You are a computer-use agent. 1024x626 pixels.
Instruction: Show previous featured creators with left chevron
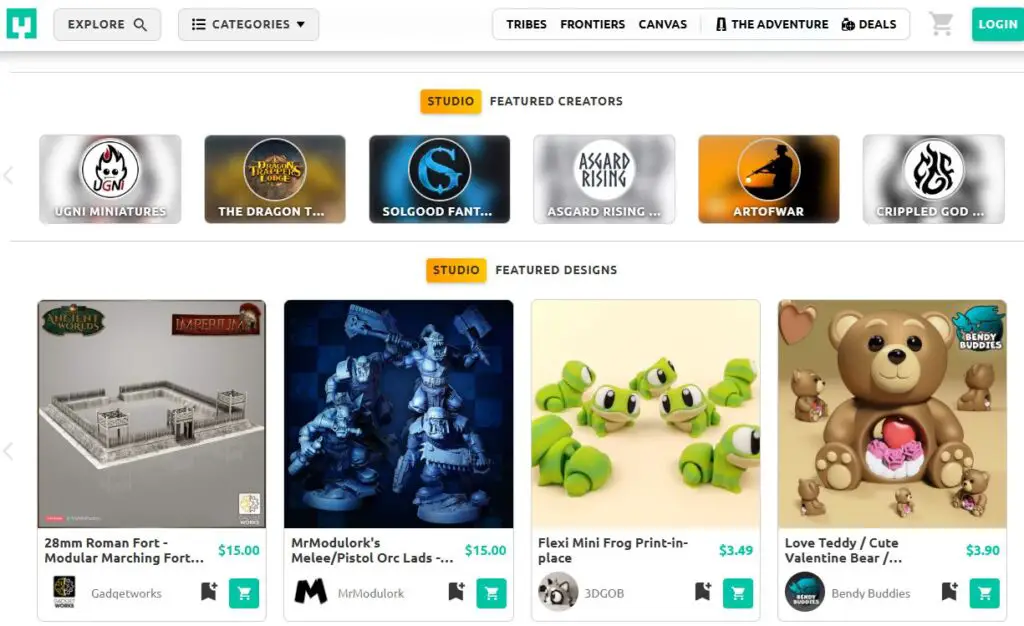tap(8, 175)
